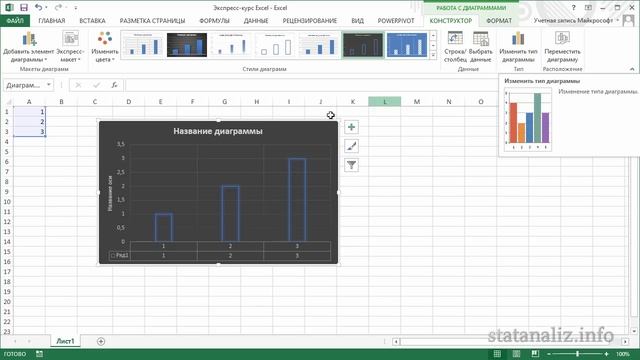The height and width of the screenshot is (360, 640).
Task: Open Add Chart Element menu
Action: [29, 47]
